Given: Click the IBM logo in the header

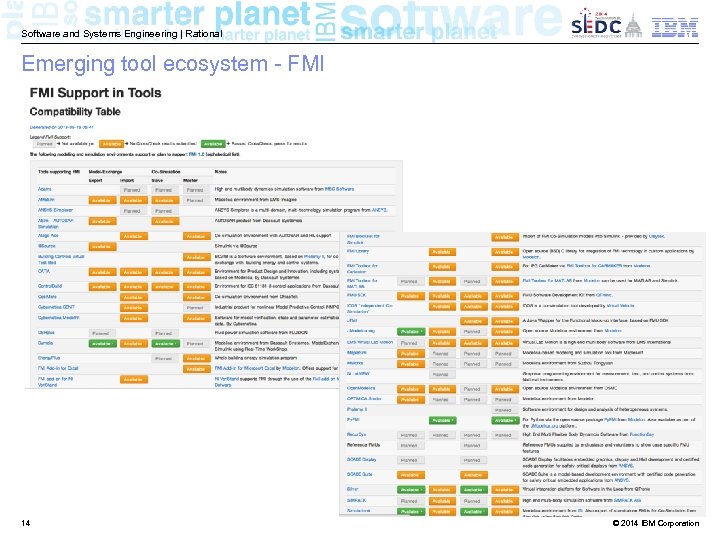Looking at the screenshot, I should 675,27.
